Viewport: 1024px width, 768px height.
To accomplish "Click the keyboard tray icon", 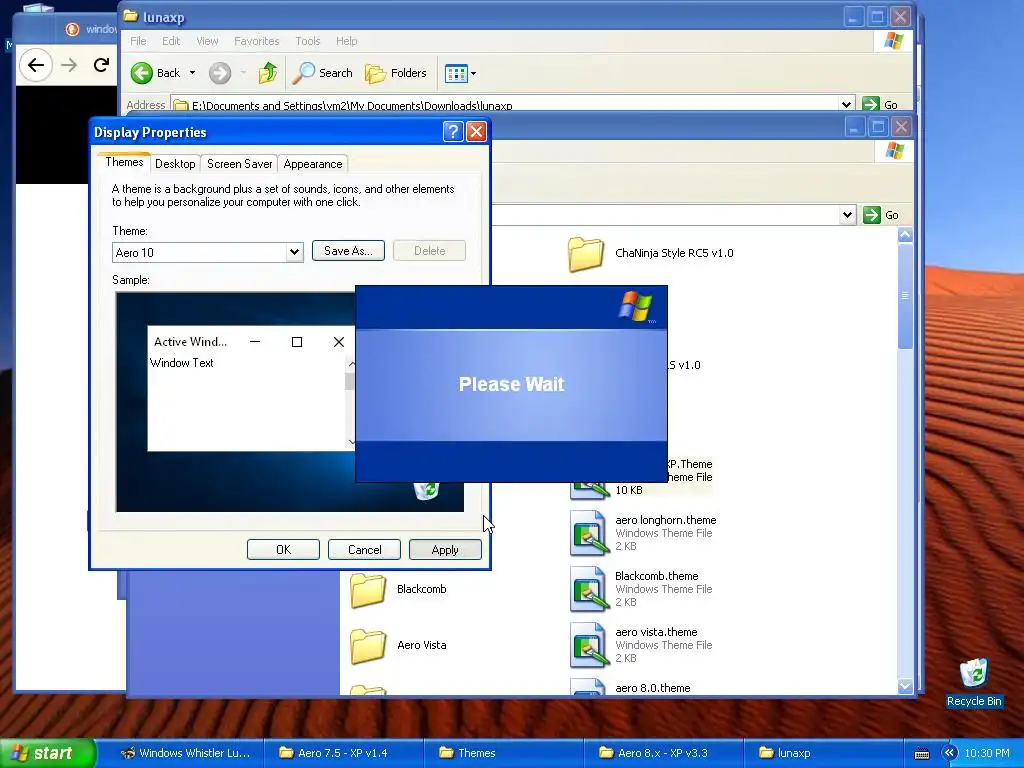I will pos(921,754).
